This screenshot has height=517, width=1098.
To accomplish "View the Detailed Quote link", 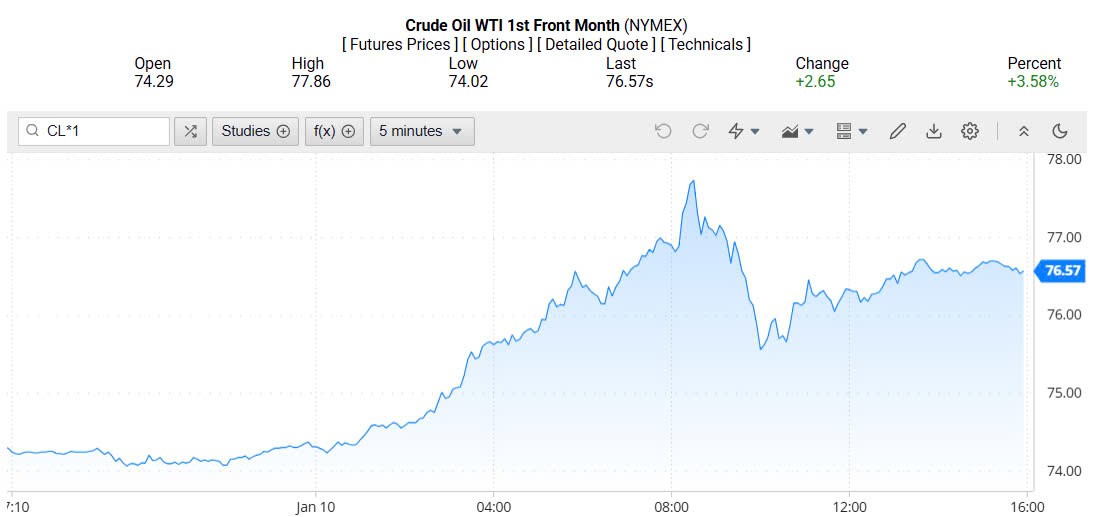I will coord(597,44).
